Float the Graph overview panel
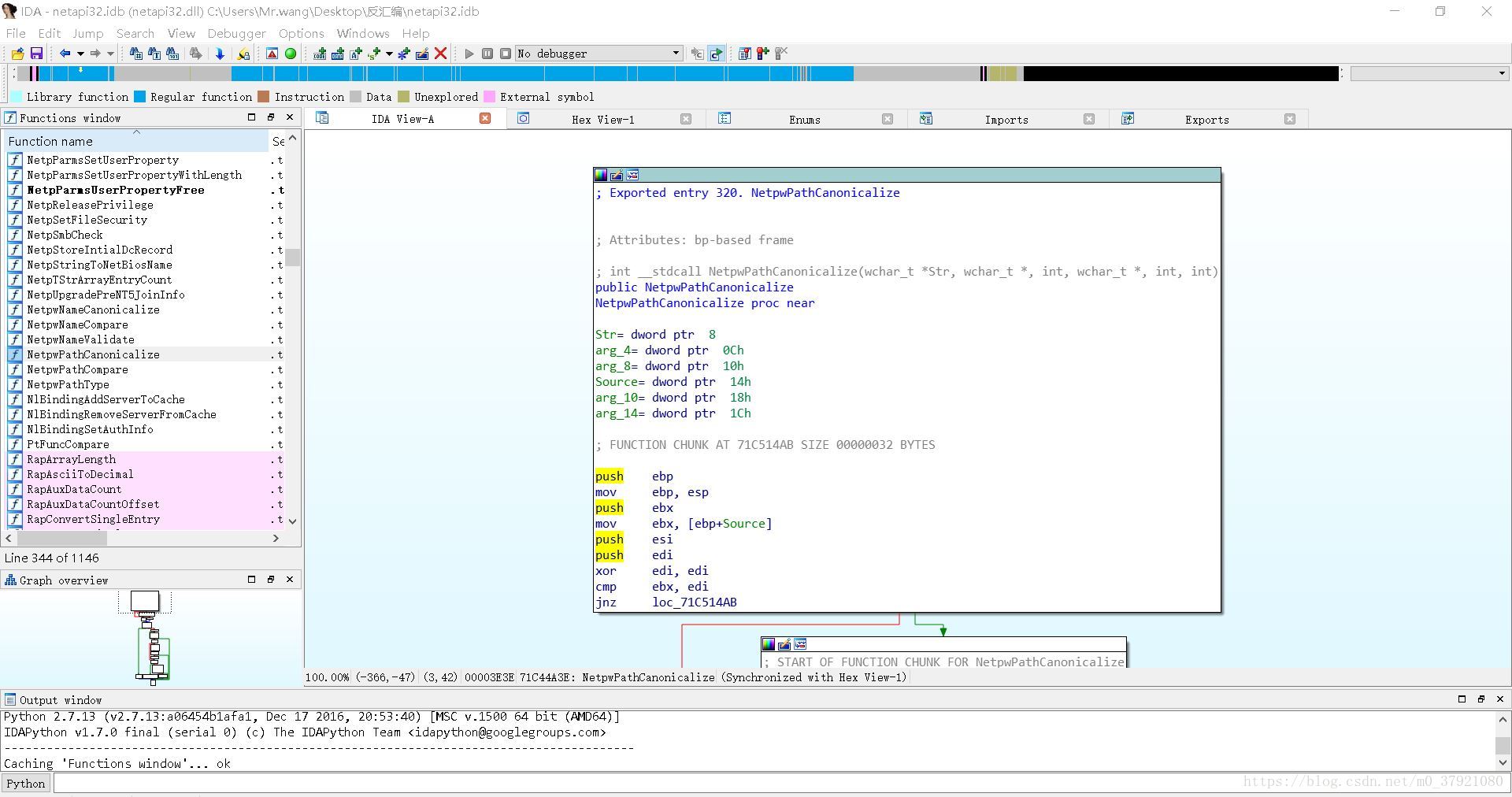This screenshot has width=1512, height=797. click(271, 580)
